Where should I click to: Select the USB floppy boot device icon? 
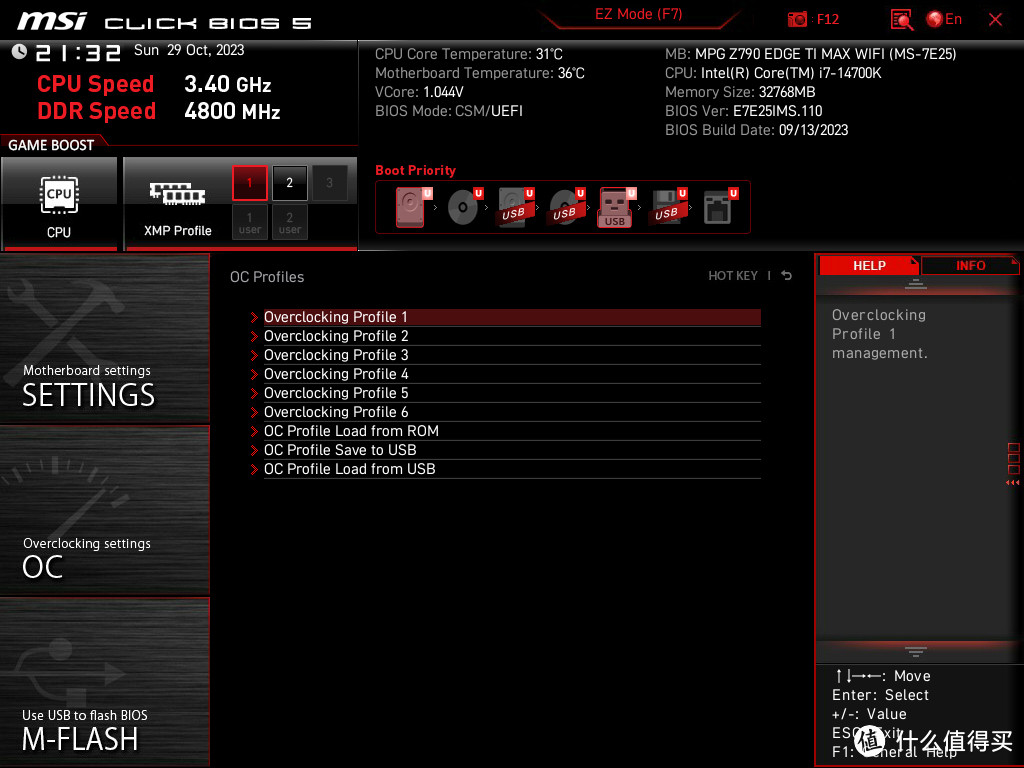[x=668, y=207]
